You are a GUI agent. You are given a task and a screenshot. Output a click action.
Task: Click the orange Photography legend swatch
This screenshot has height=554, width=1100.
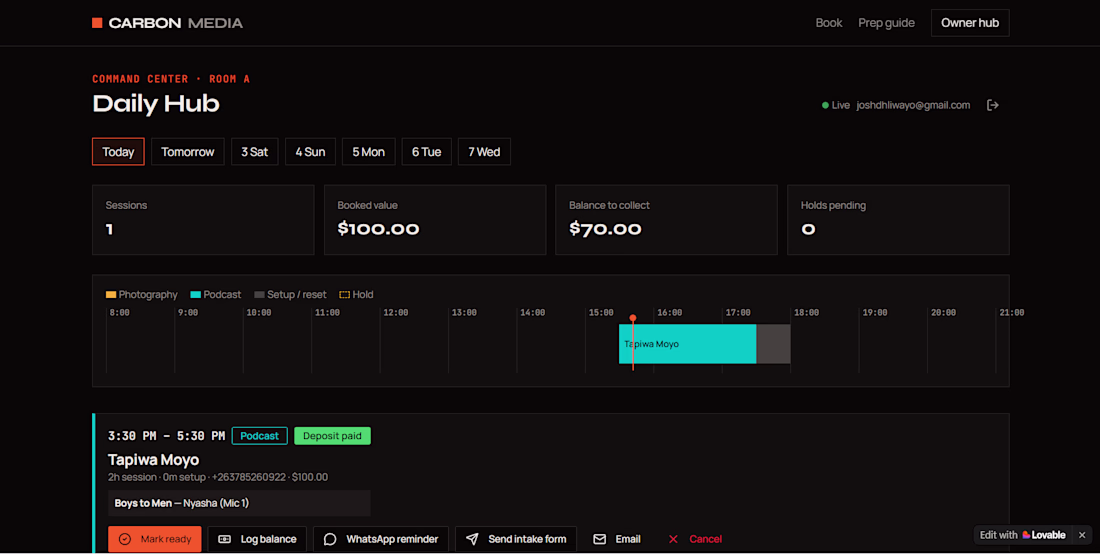111,295
